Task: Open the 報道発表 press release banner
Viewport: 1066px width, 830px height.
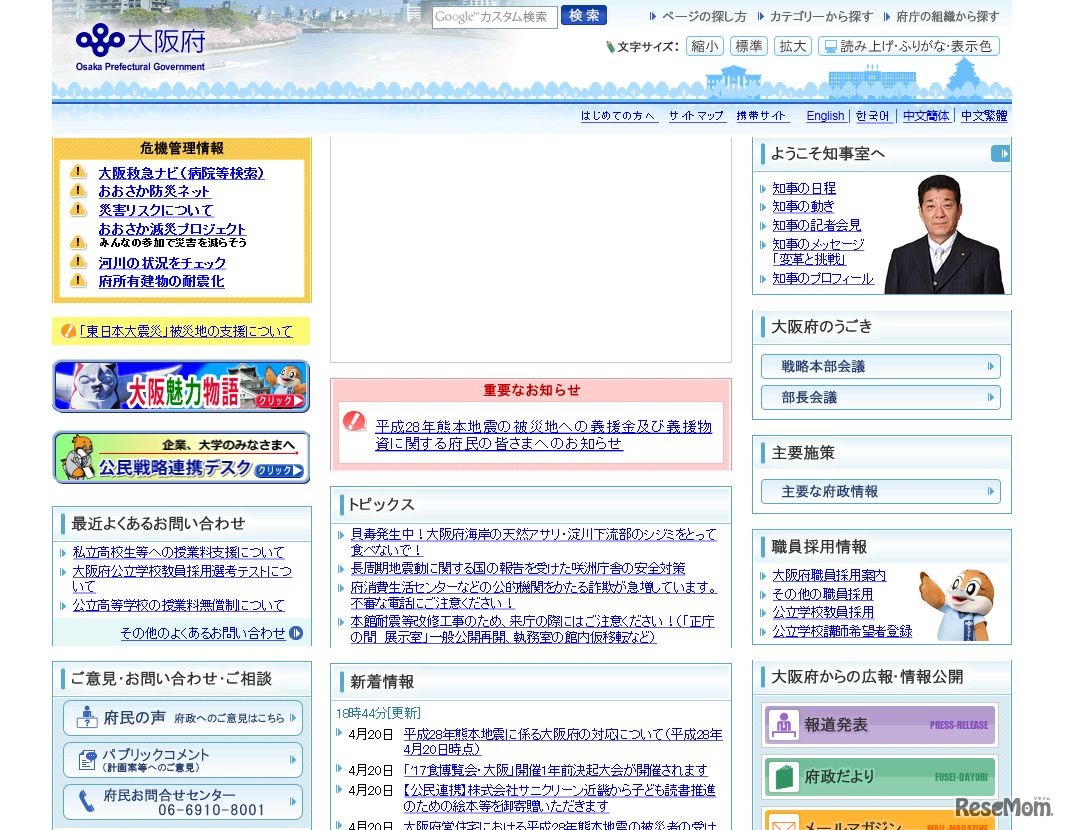Action: click(879, 725)
